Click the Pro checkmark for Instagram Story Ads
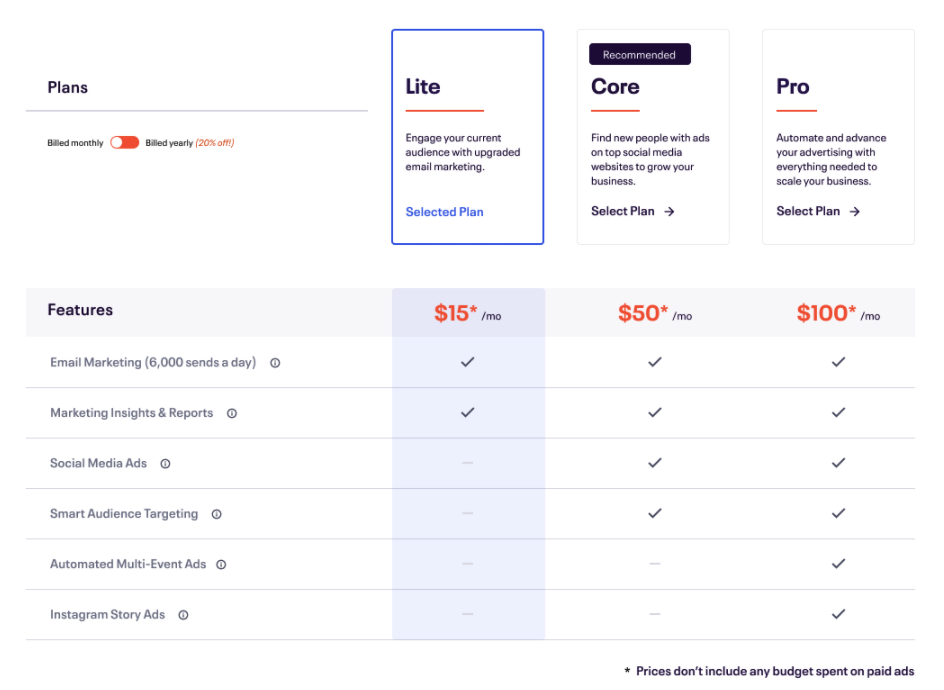Image resolution: width=944 pixels, height=690 pixels. pos(838,614)
